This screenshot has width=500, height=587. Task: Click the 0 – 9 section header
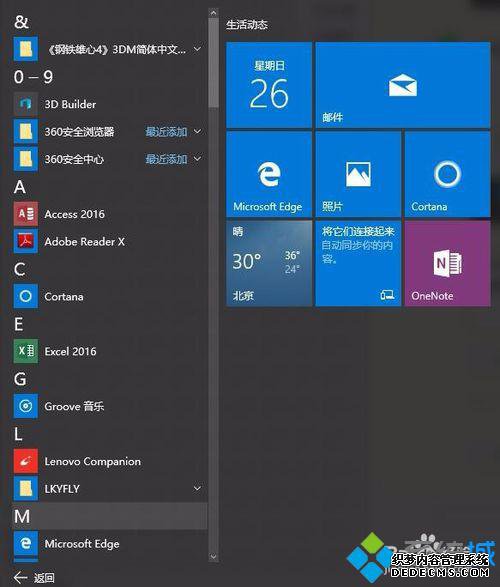coord(33,77)
